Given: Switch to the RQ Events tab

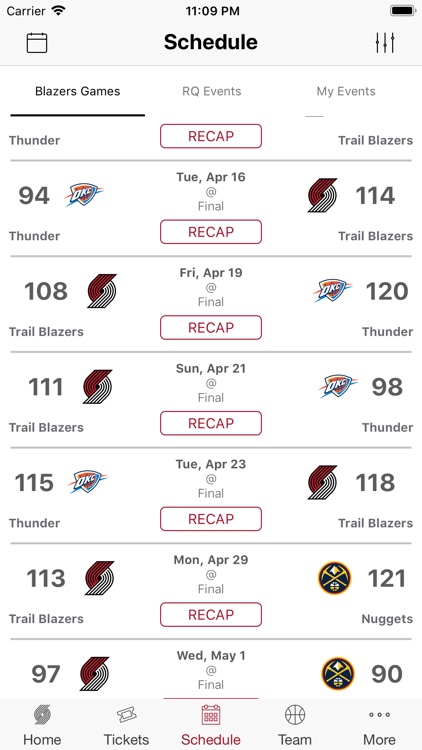Looking at the screenshot, I should pyautogui.click(x=211, y=91).
